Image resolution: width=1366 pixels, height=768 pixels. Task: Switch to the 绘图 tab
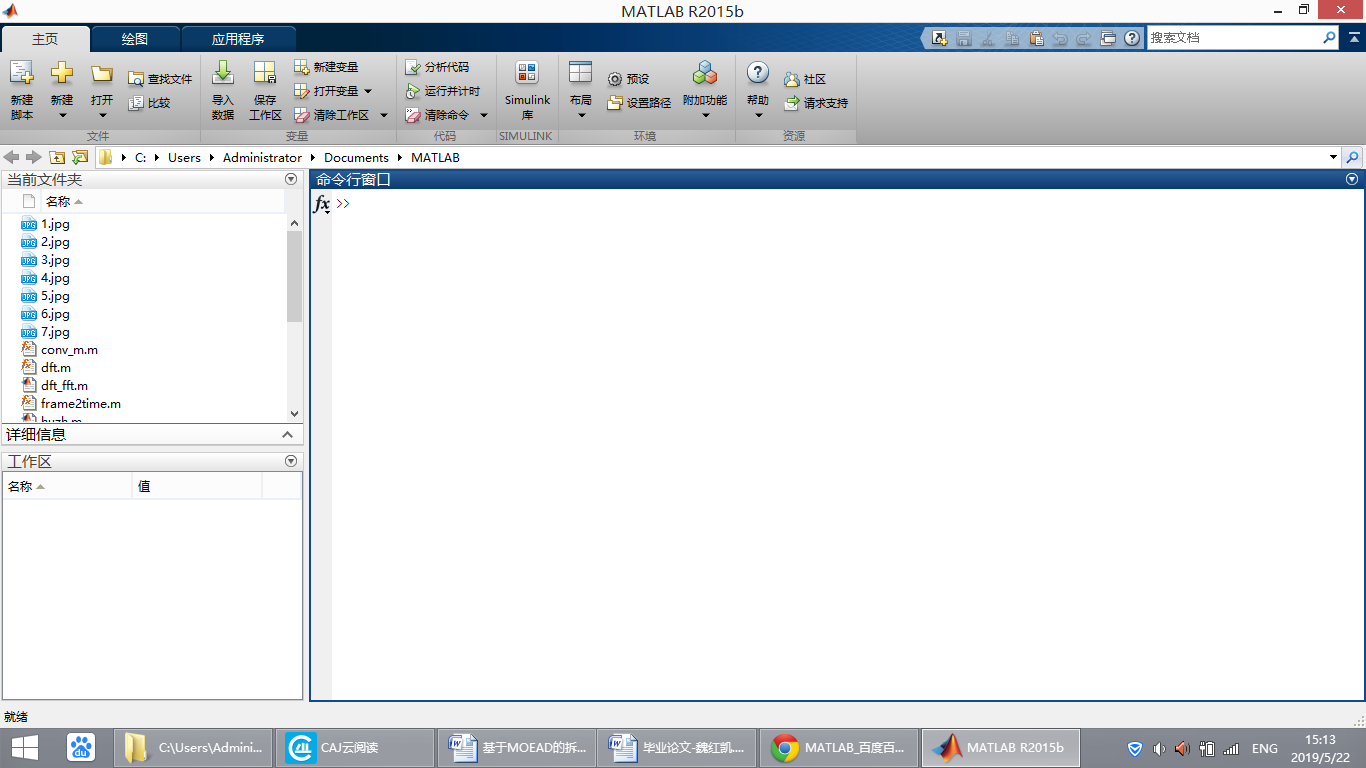(135, 39)
